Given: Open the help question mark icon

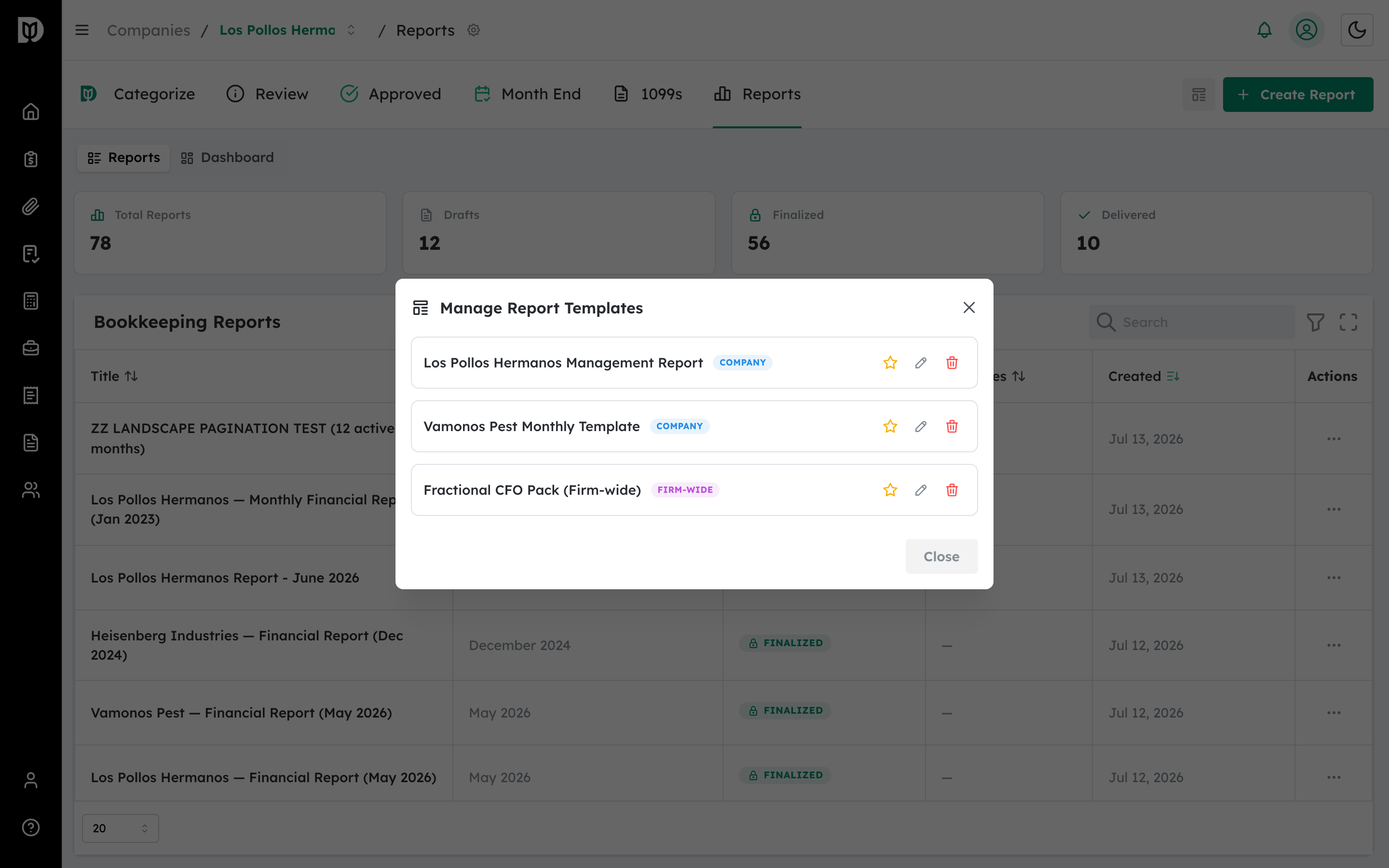Looking at the screenshot, I should coord(31,828).
